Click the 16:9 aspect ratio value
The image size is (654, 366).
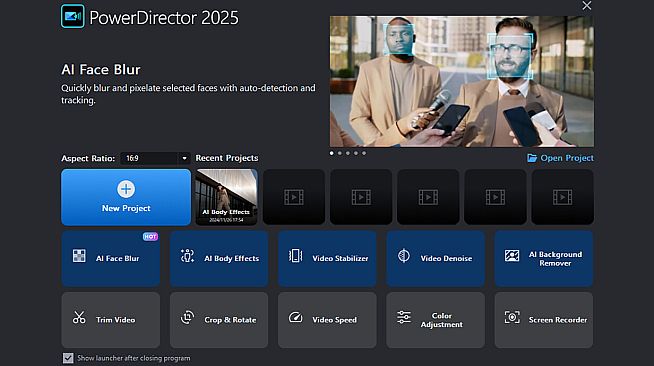coord(132,158)
